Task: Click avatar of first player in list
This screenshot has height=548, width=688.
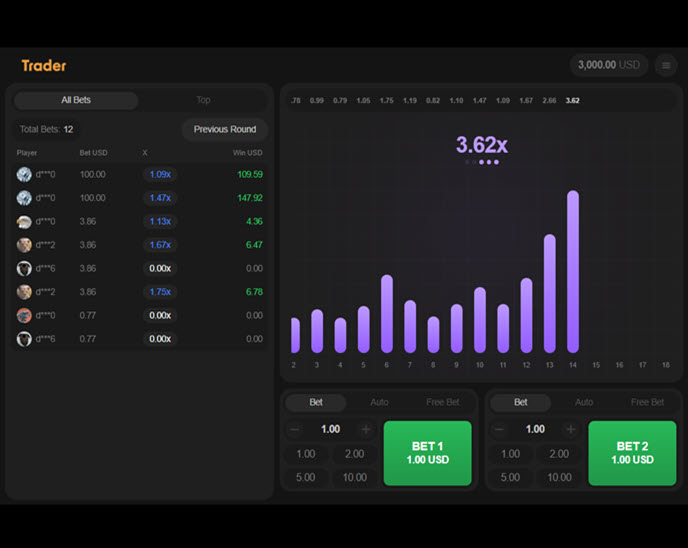Action: (24, 174)
